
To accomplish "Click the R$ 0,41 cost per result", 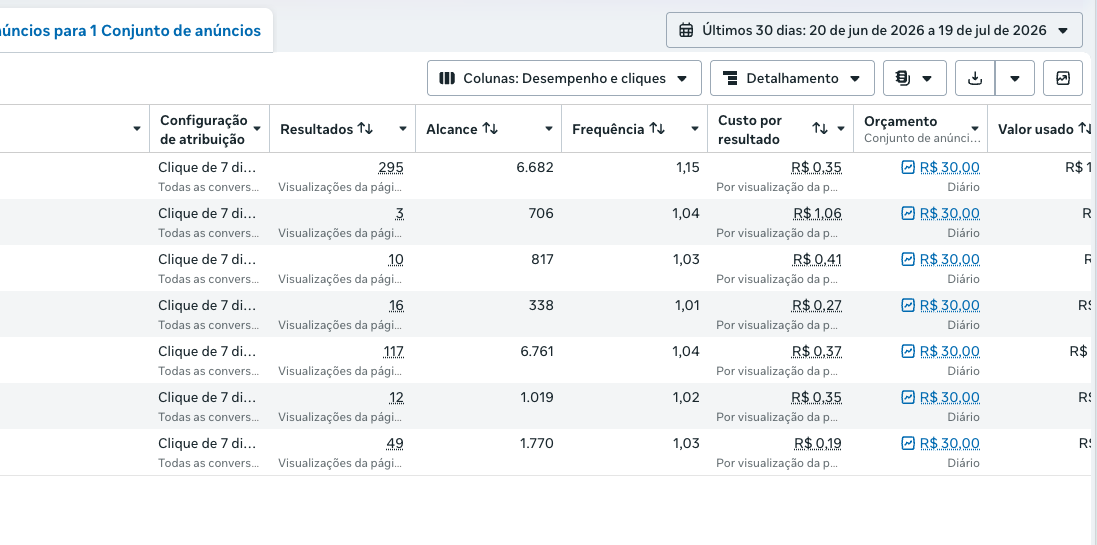I will [x=817, y=260].
